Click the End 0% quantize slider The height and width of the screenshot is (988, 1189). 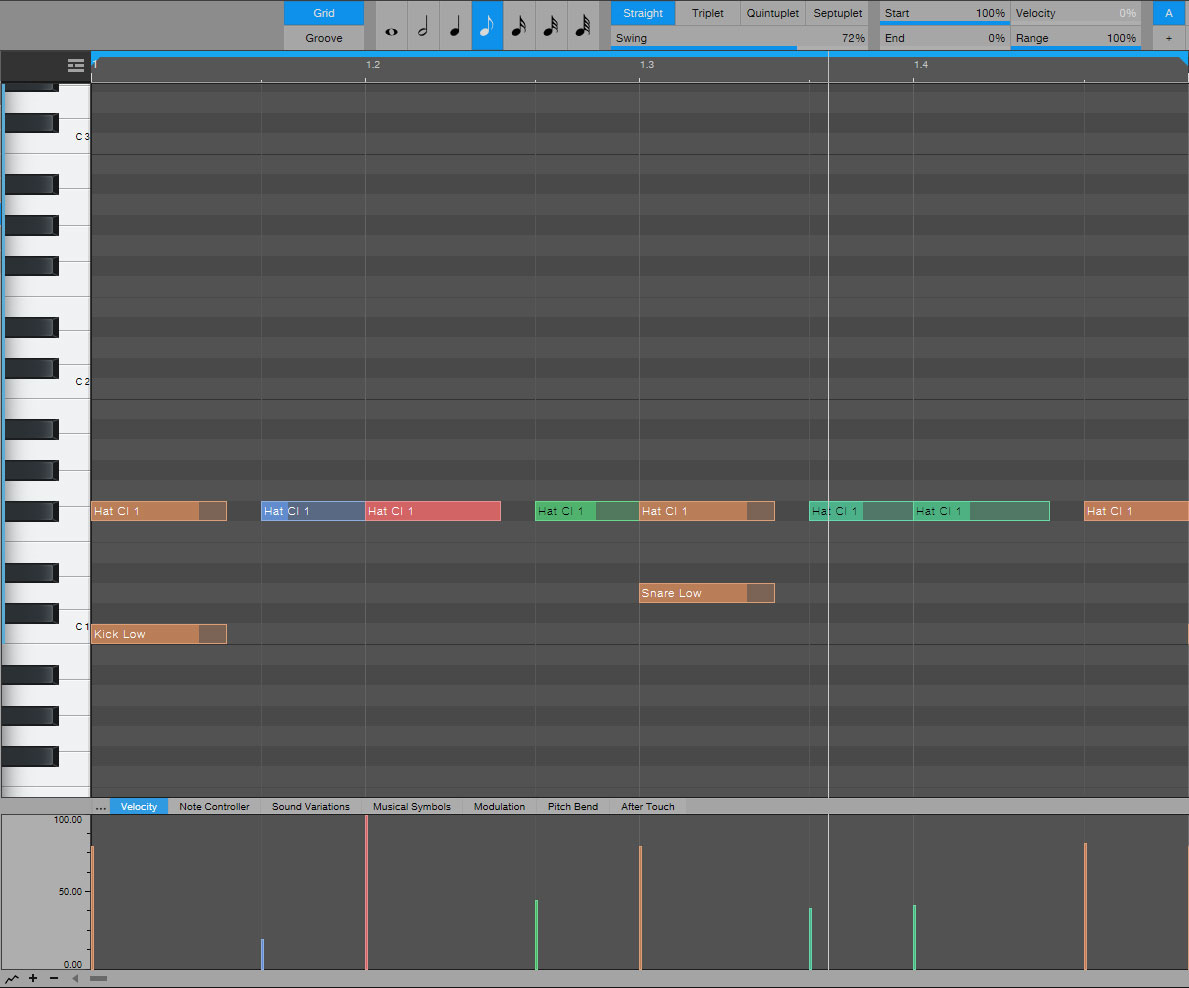coord(945,38)
